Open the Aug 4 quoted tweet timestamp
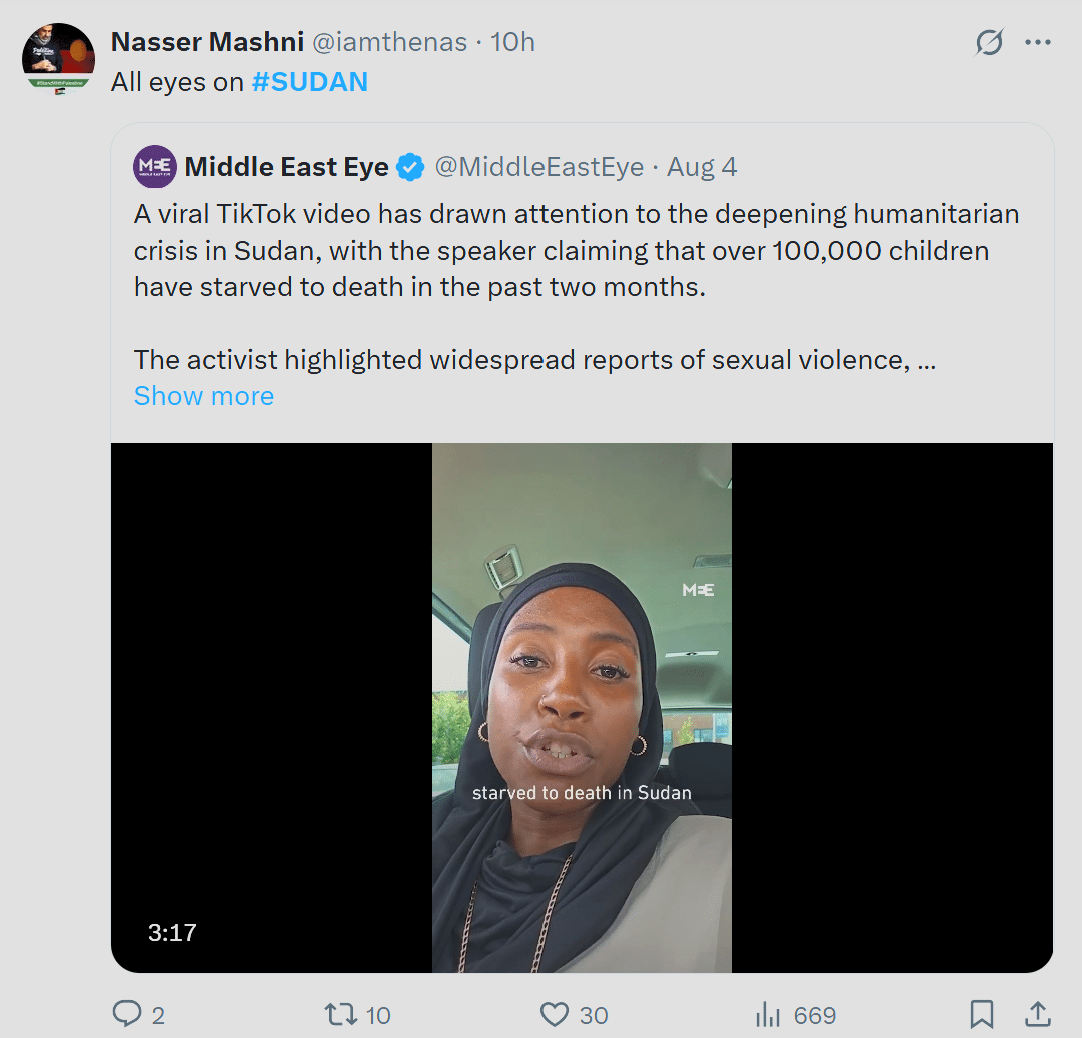This screenshot has height=1038, width=1082. click(702, 166)
